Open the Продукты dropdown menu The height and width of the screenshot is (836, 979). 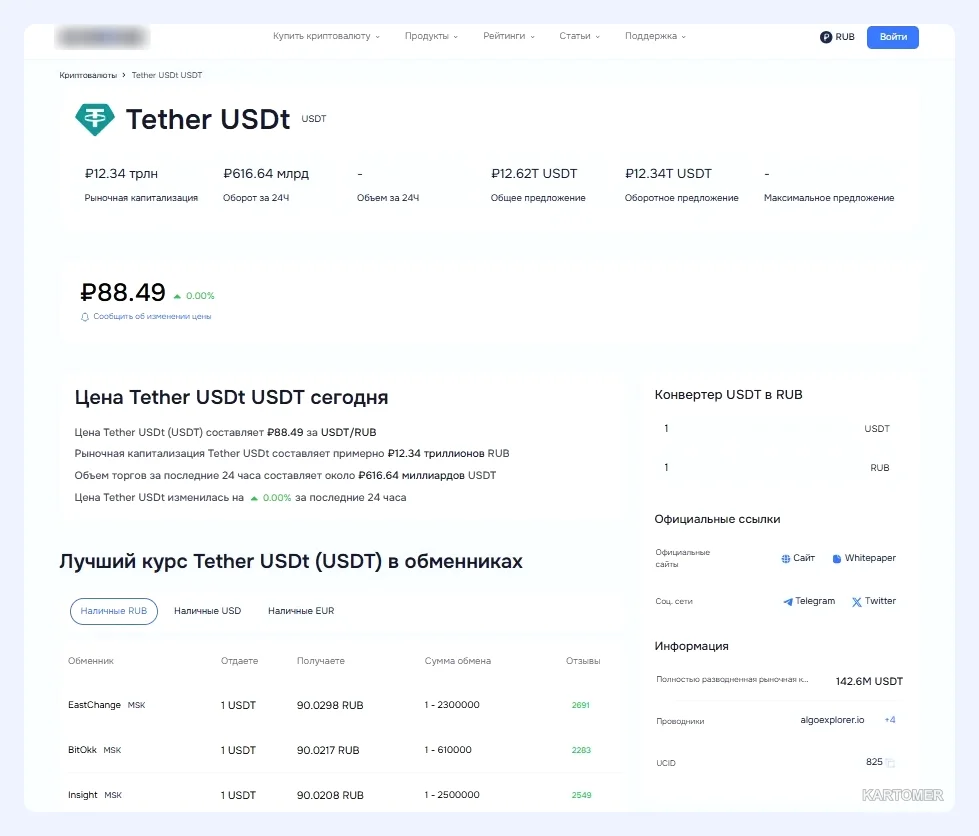coord(431,36)
